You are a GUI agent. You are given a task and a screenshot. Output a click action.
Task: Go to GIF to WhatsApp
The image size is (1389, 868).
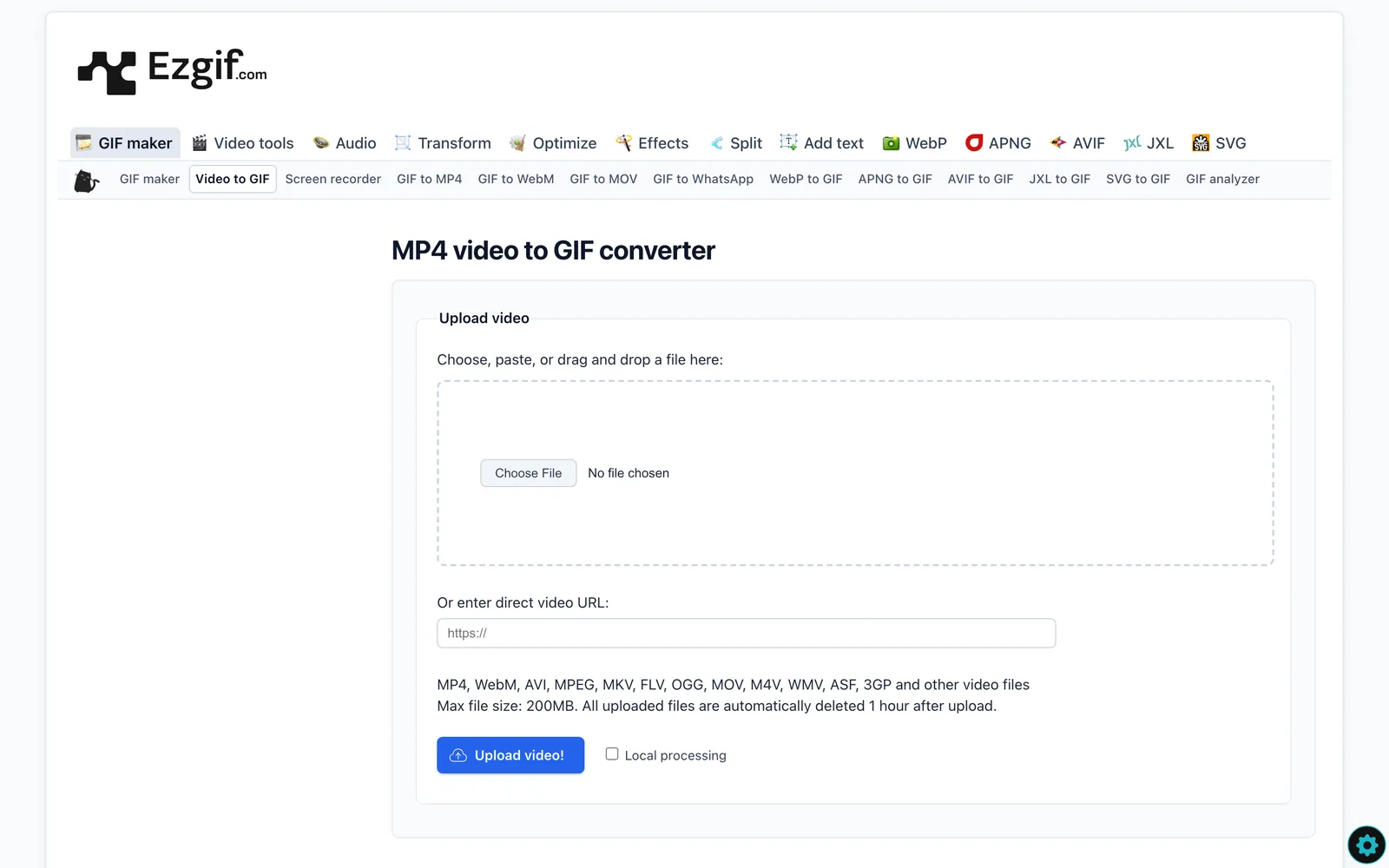(703, 179)
